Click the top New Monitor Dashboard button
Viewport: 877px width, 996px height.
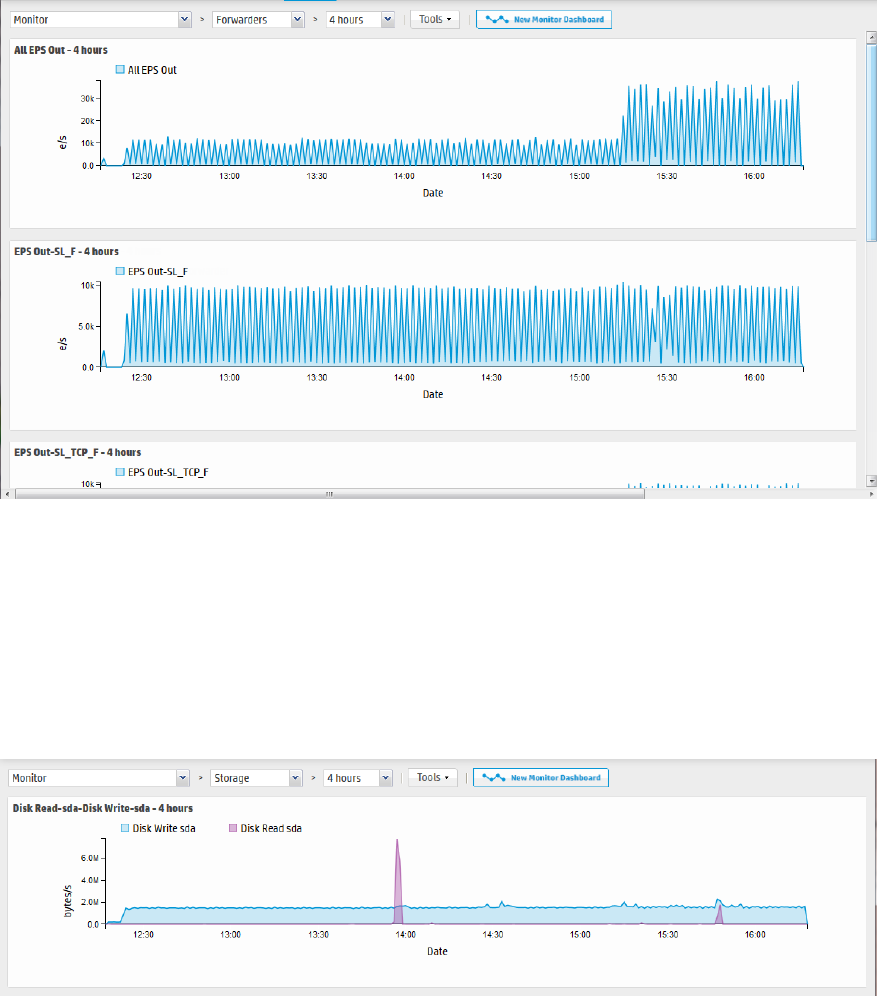(544, 20)
